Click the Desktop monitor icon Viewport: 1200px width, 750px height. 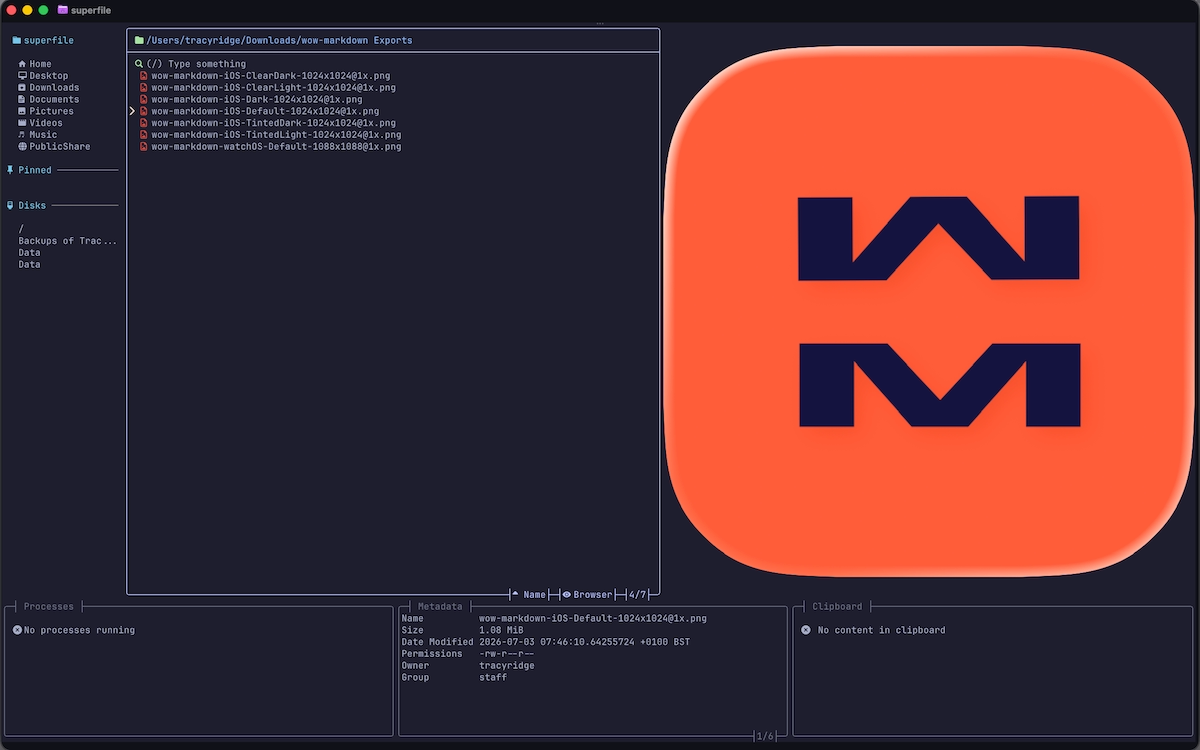(x=22, y=76)
